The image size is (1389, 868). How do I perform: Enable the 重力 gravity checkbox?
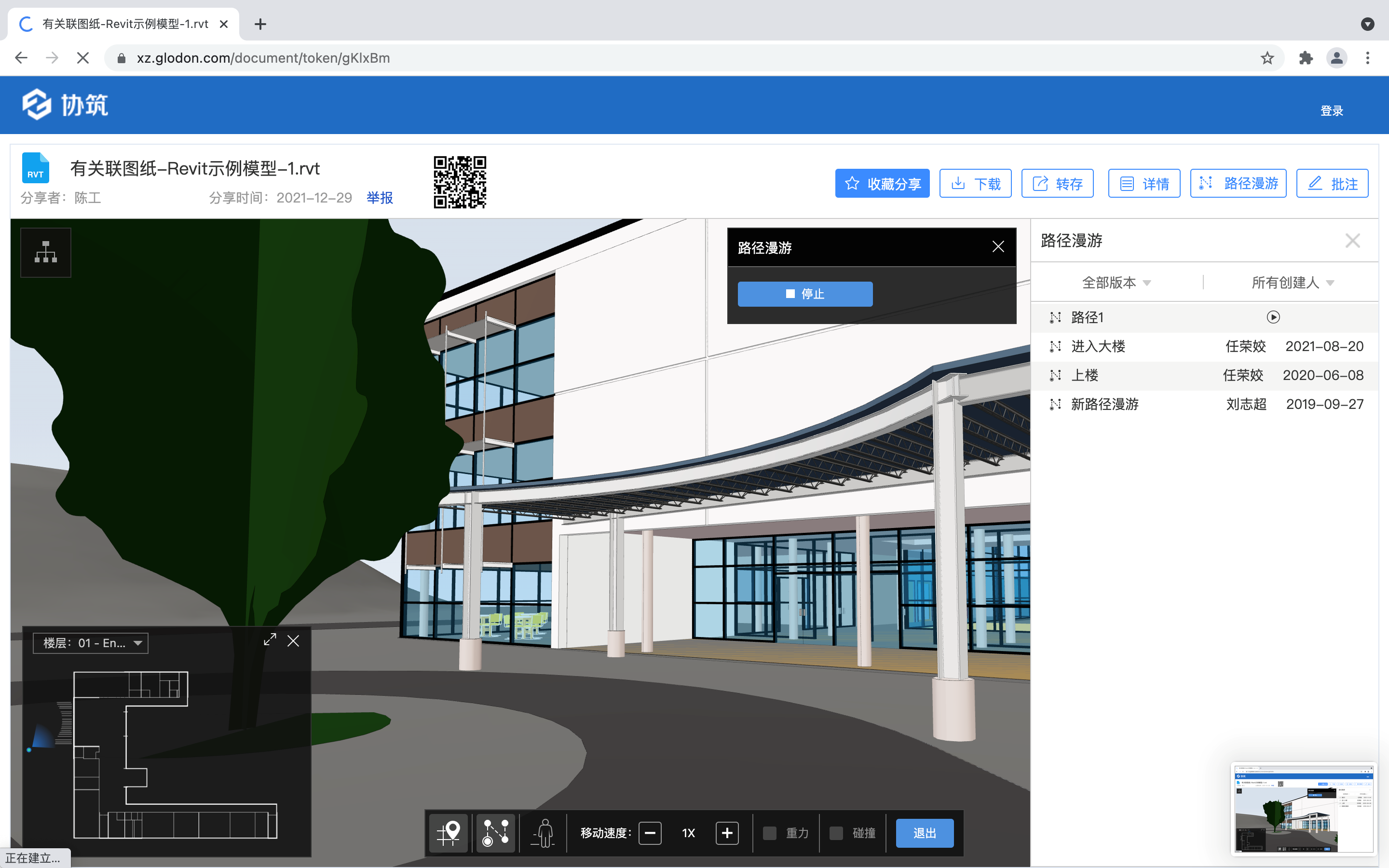[770, 833]
